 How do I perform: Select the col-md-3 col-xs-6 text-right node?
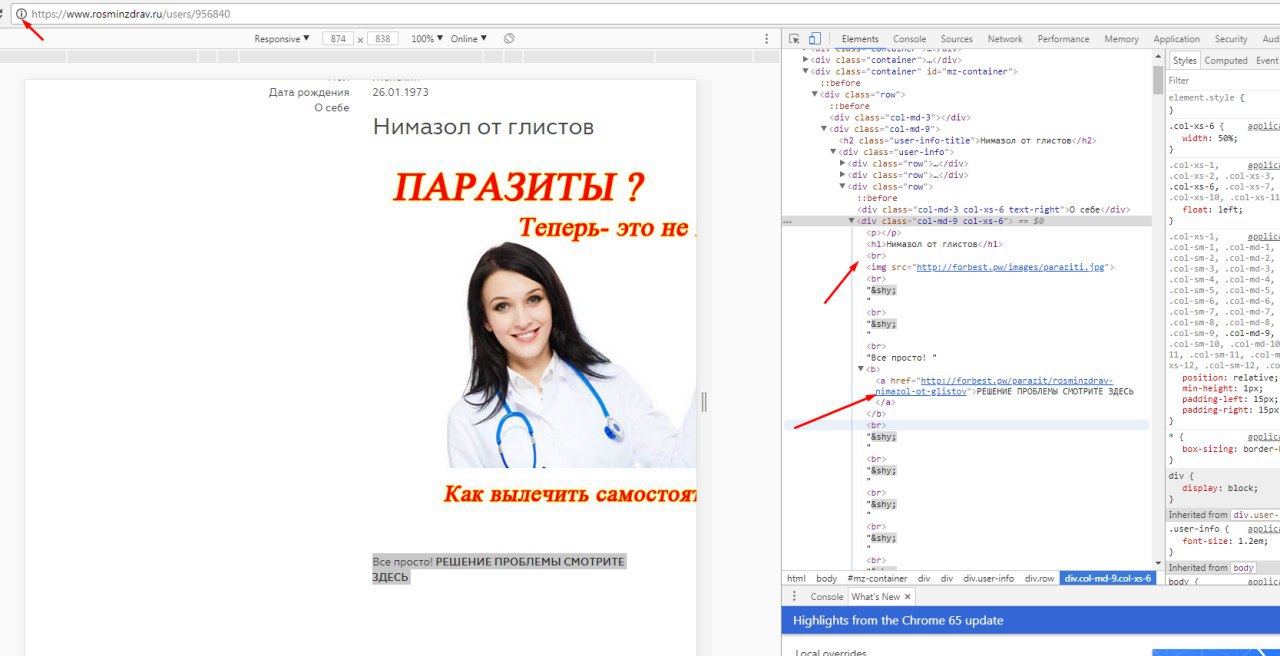[x=993, y=210]
